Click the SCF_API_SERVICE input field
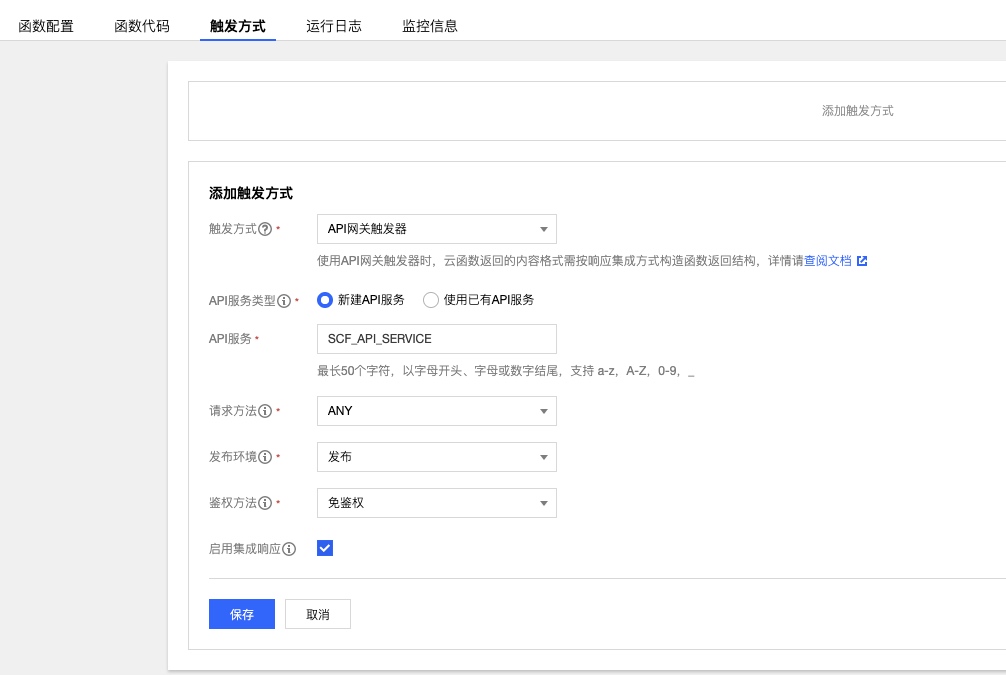Viewport: 1006px width, 675px height. [436, 339]
